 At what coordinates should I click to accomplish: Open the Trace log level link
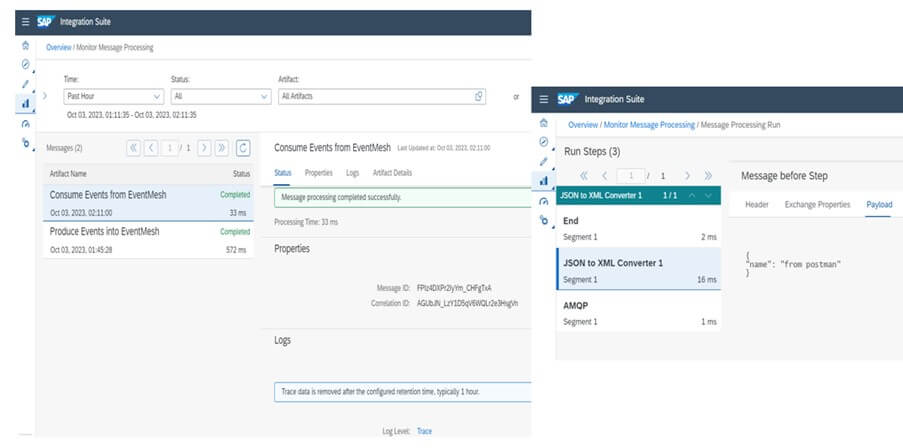(424, 431)
